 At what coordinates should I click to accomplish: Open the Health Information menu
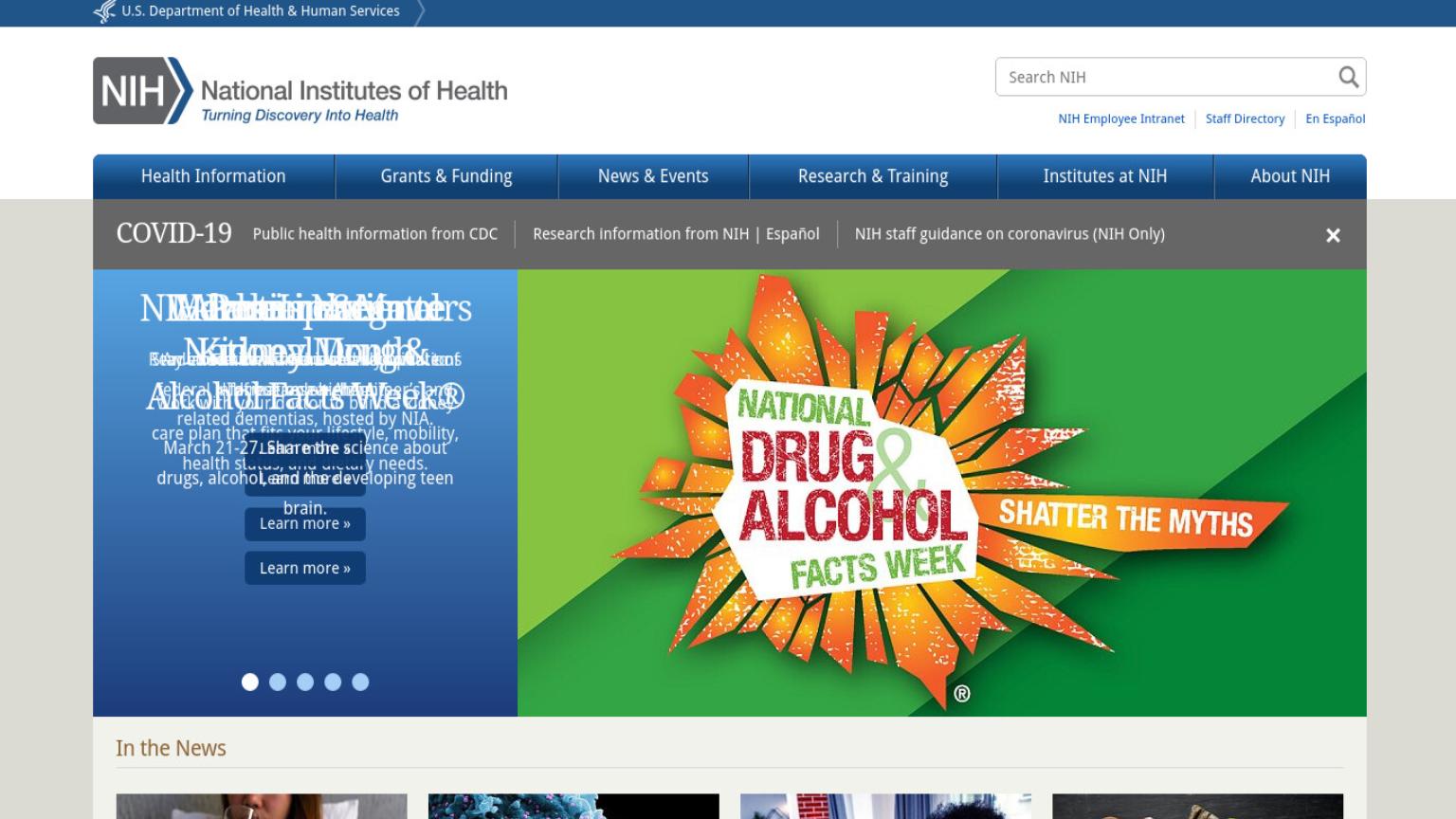click(213, 176)
